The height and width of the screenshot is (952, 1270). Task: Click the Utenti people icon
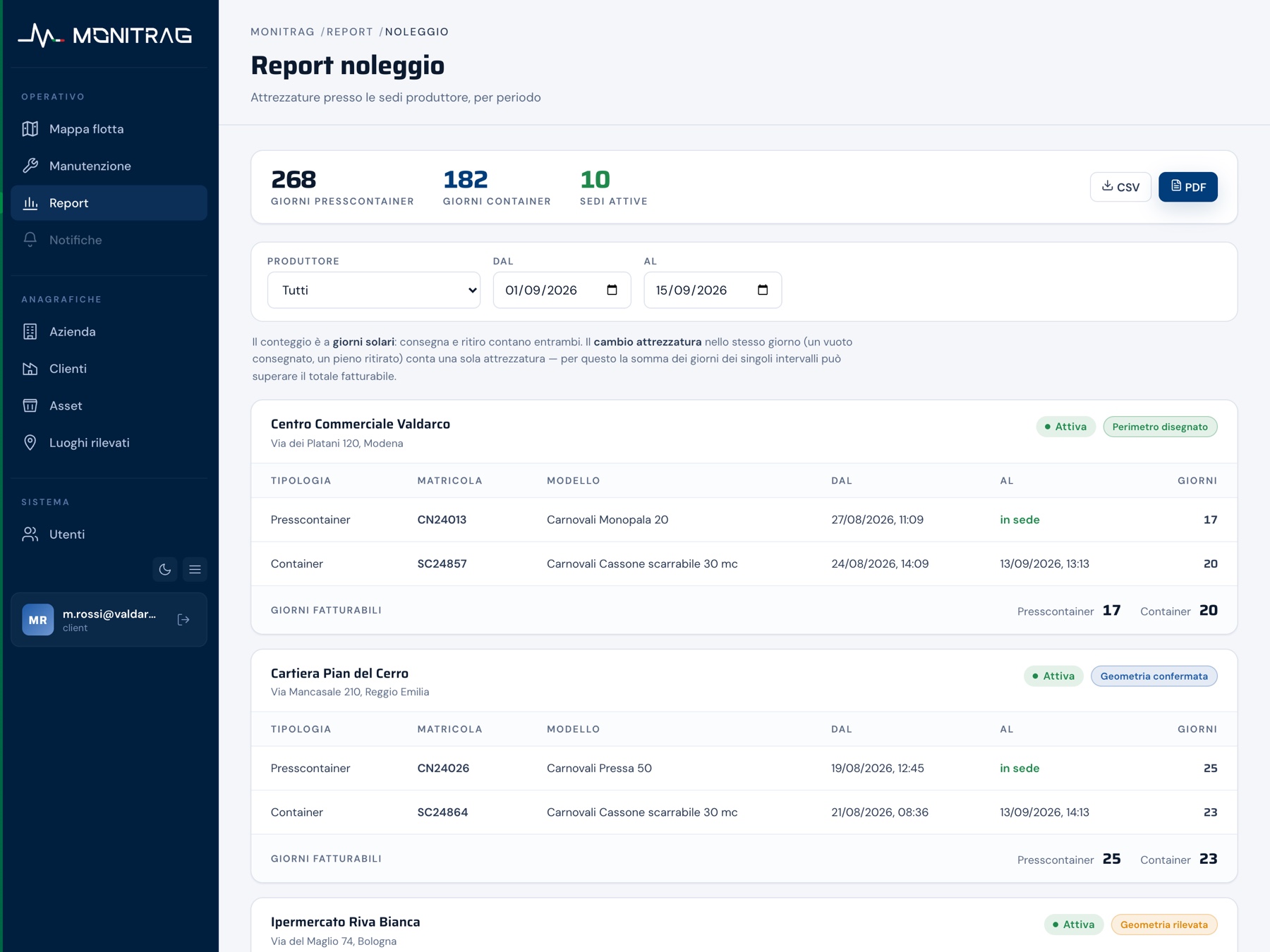point(30,535)
